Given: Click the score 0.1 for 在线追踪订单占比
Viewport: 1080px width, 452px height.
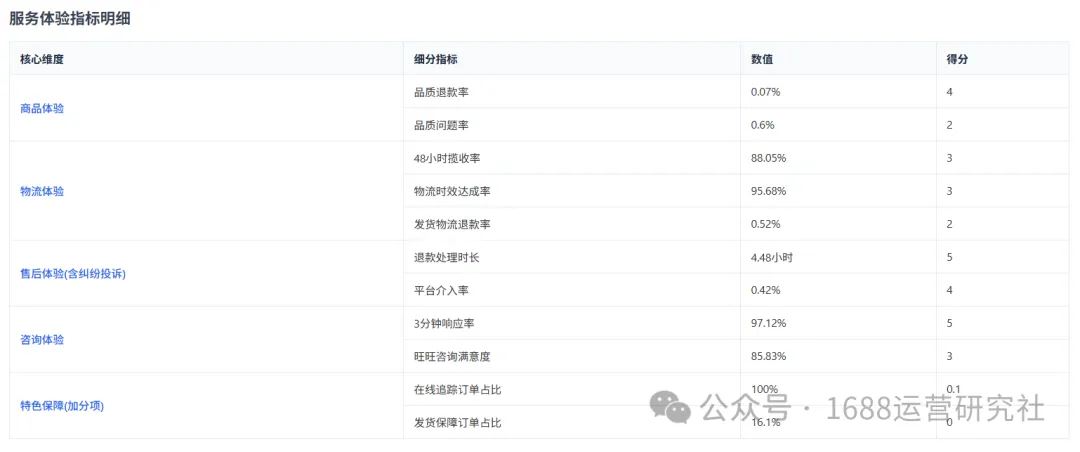Looking at the screenshot, I should click(x=954, y=389).
